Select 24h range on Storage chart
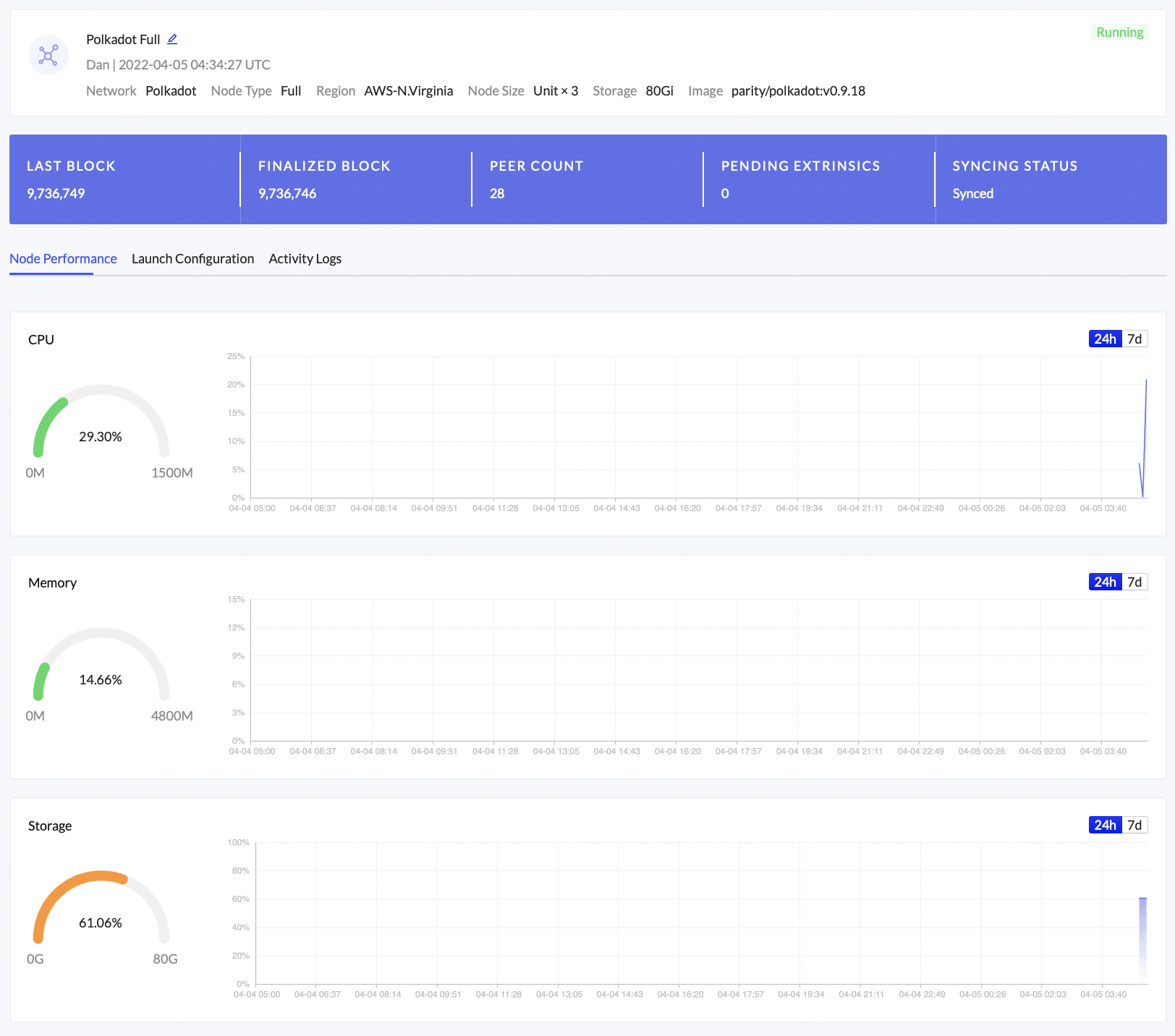1175x1036 pixels. [1105, 825]
